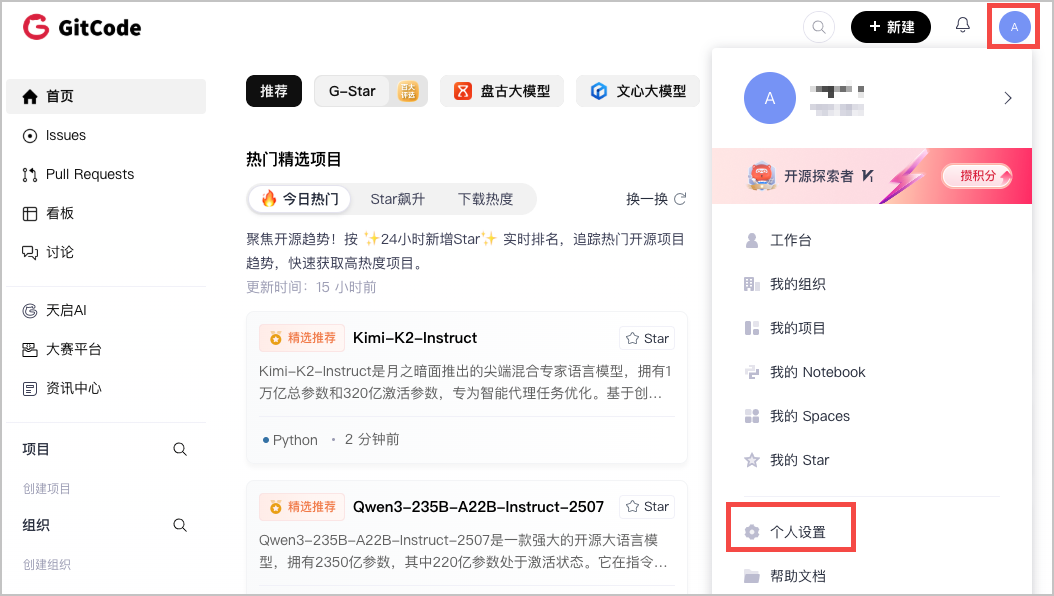Click 创建组织 link
1054x596 pixels.
(47, 564)
